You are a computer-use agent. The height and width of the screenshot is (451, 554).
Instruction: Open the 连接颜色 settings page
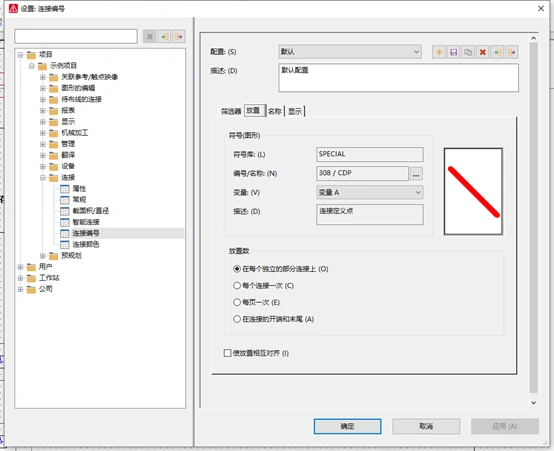(86, 244)
